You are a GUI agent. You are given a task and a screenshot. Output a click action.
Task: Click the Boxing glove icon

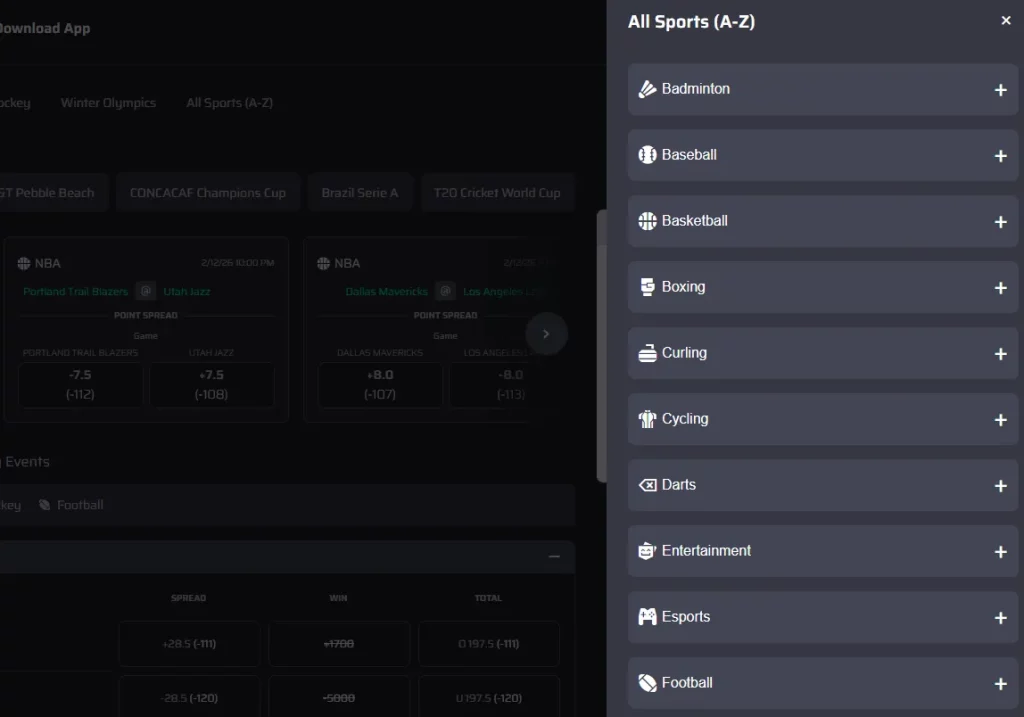tap(647, 287)
